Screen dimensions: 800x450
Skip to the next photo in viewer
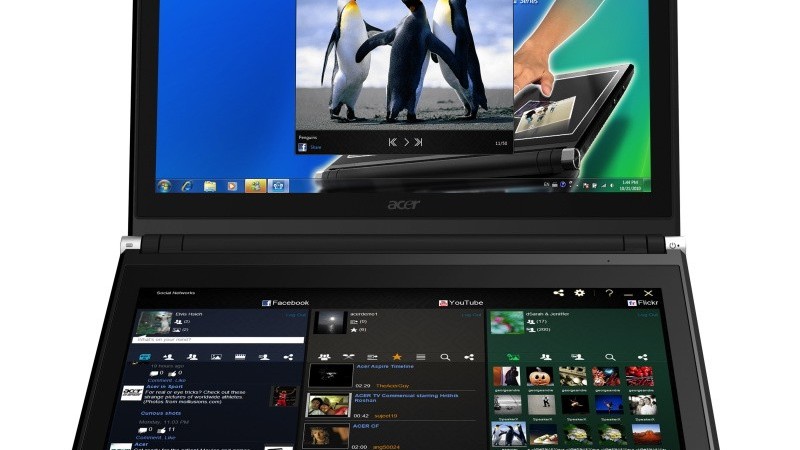(418, 143)
